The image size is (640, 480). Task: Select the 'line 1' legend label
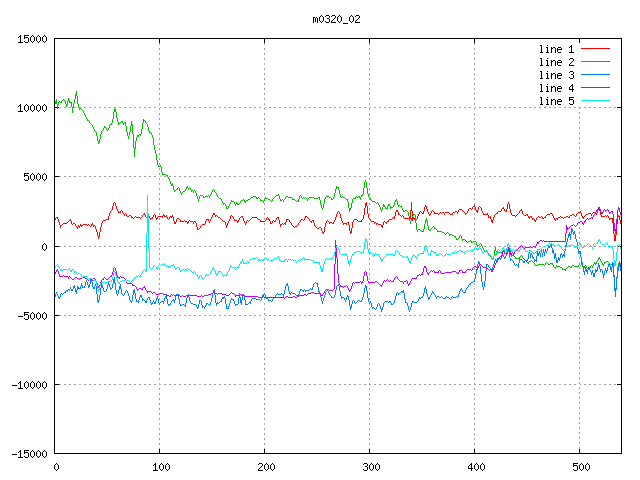(x=556, y=49)
